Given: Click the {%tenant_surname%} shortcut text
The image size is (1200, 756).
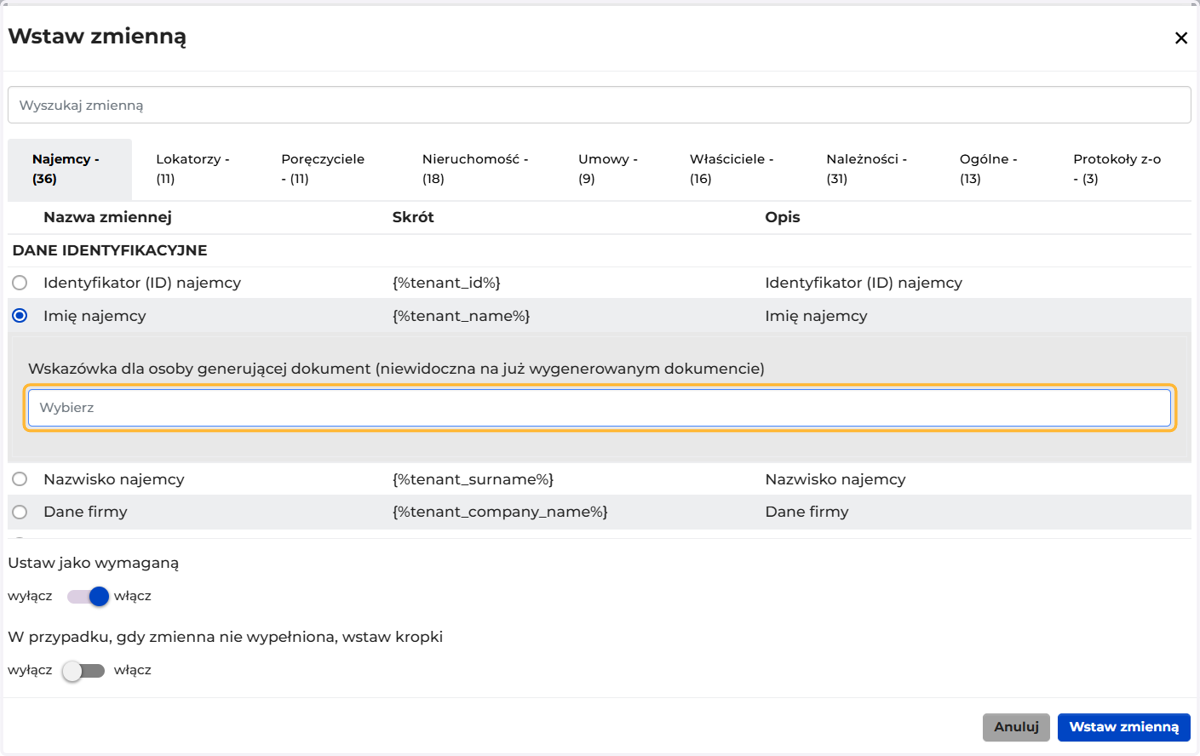Looking at the screenshot, I should point(473,479).
